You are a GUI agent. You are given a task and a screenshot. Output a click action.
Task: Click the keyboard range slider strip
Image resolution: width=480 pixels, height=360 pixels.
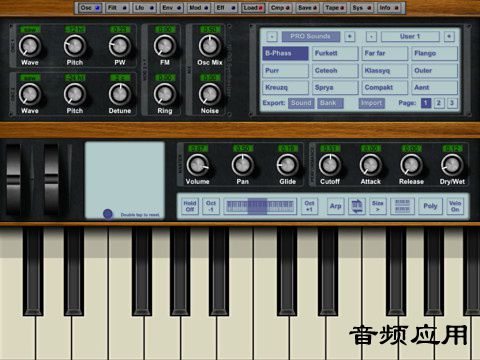[260, 206]
